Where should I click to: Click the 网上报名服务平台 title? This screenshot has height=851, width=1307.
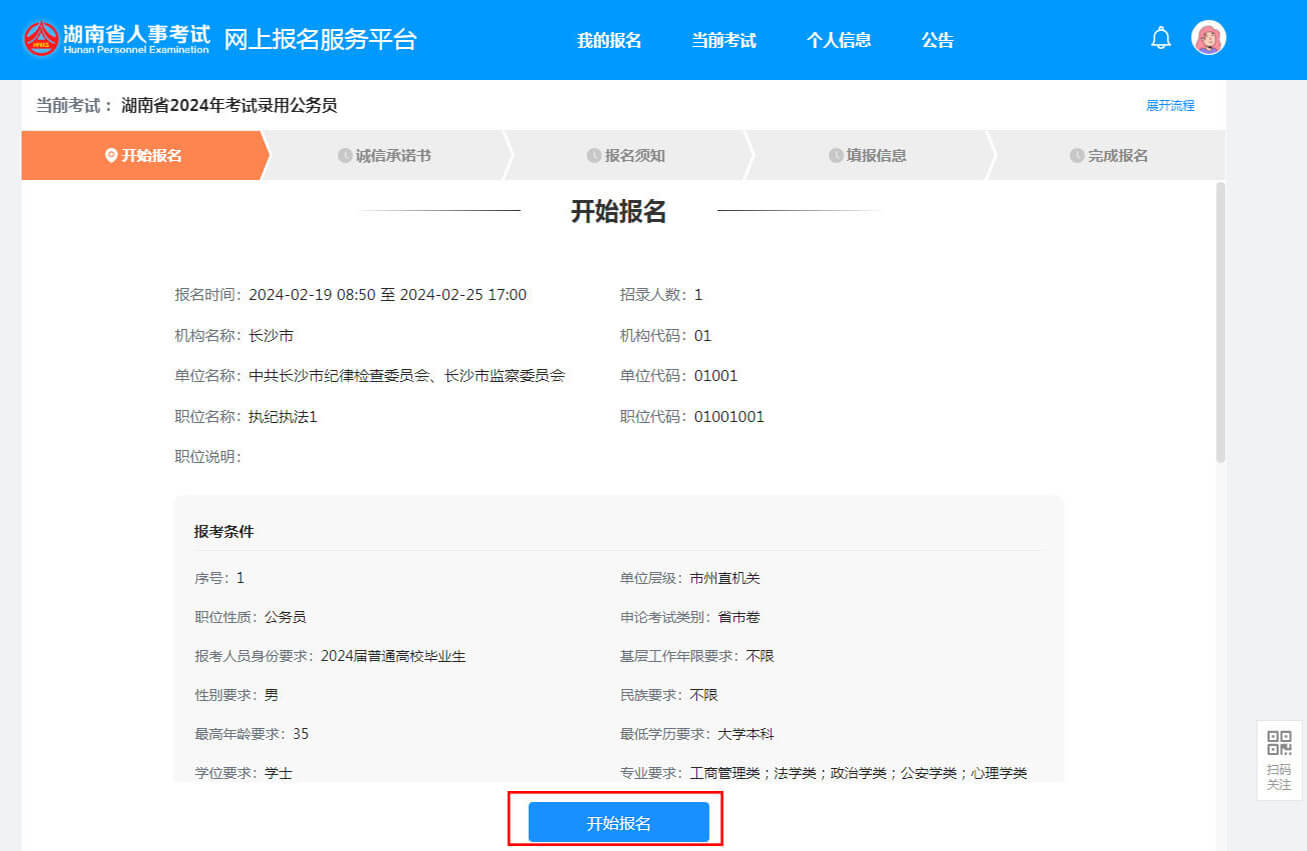320,40
